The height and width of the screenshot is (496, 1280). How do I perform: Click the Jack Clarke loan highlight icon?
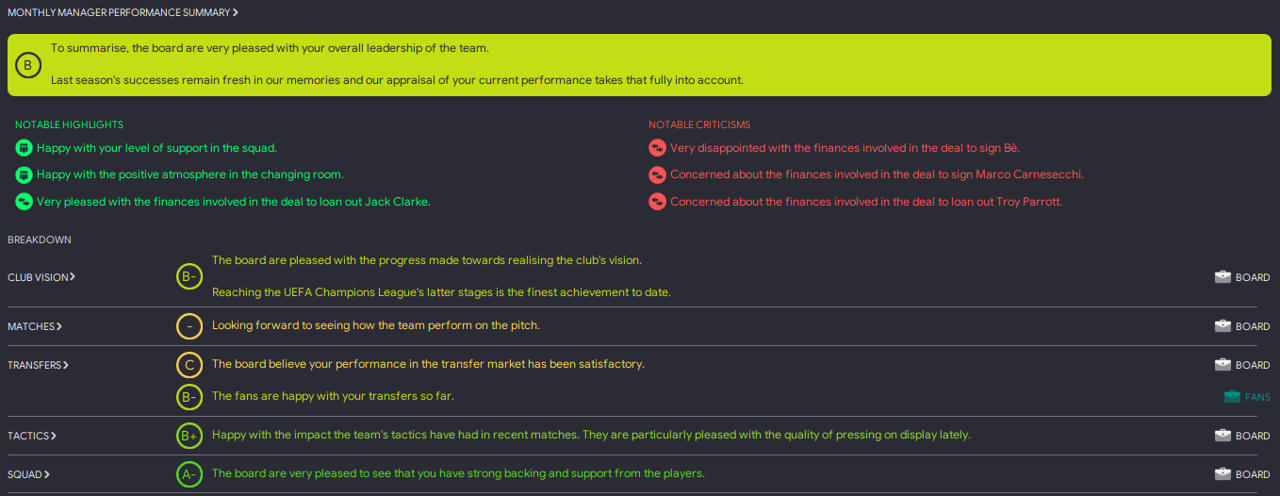click(x=24, y=202)
